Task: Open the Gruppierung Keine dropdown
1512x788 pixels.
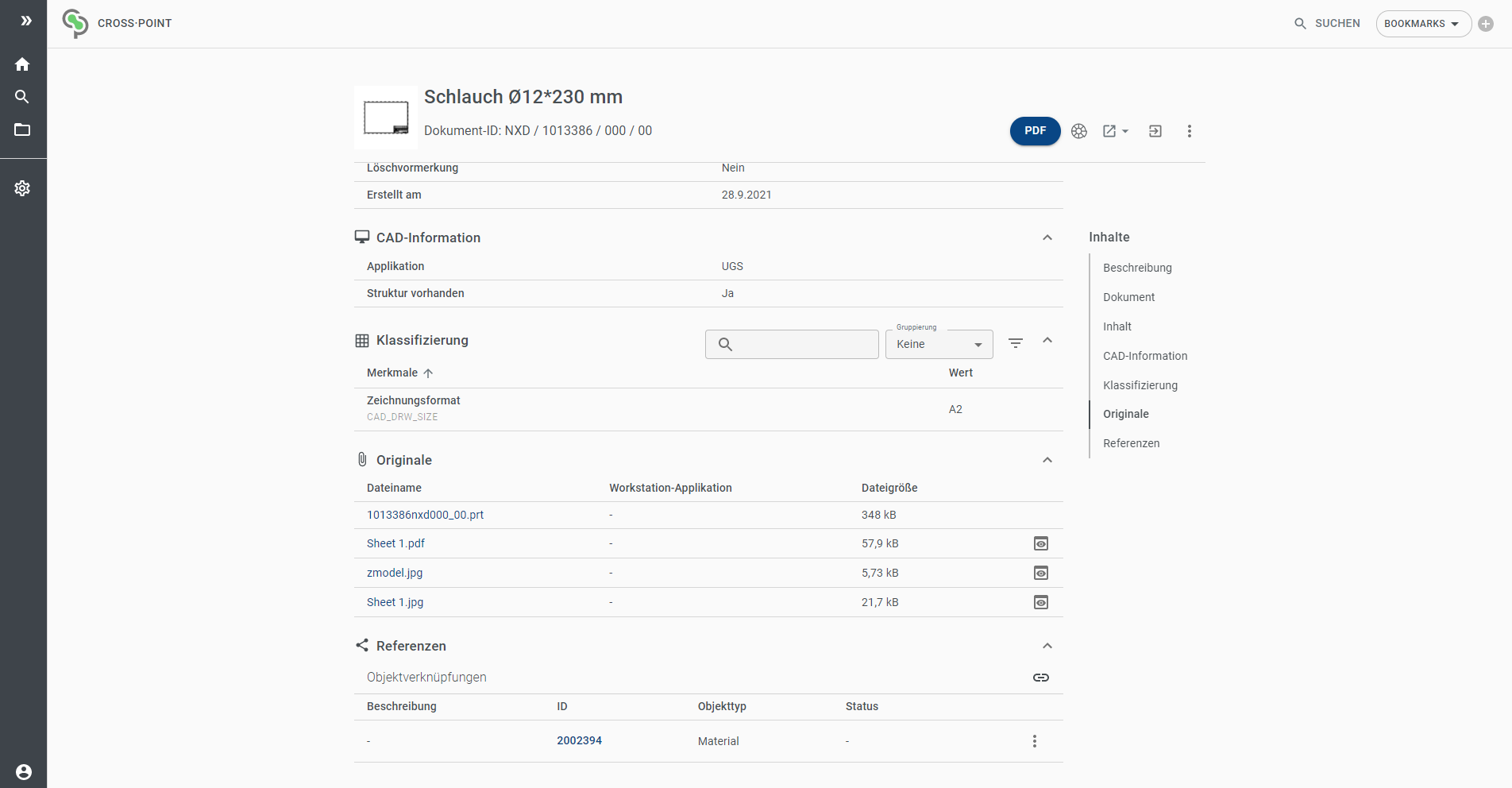Action: click(x=939, y=344)
